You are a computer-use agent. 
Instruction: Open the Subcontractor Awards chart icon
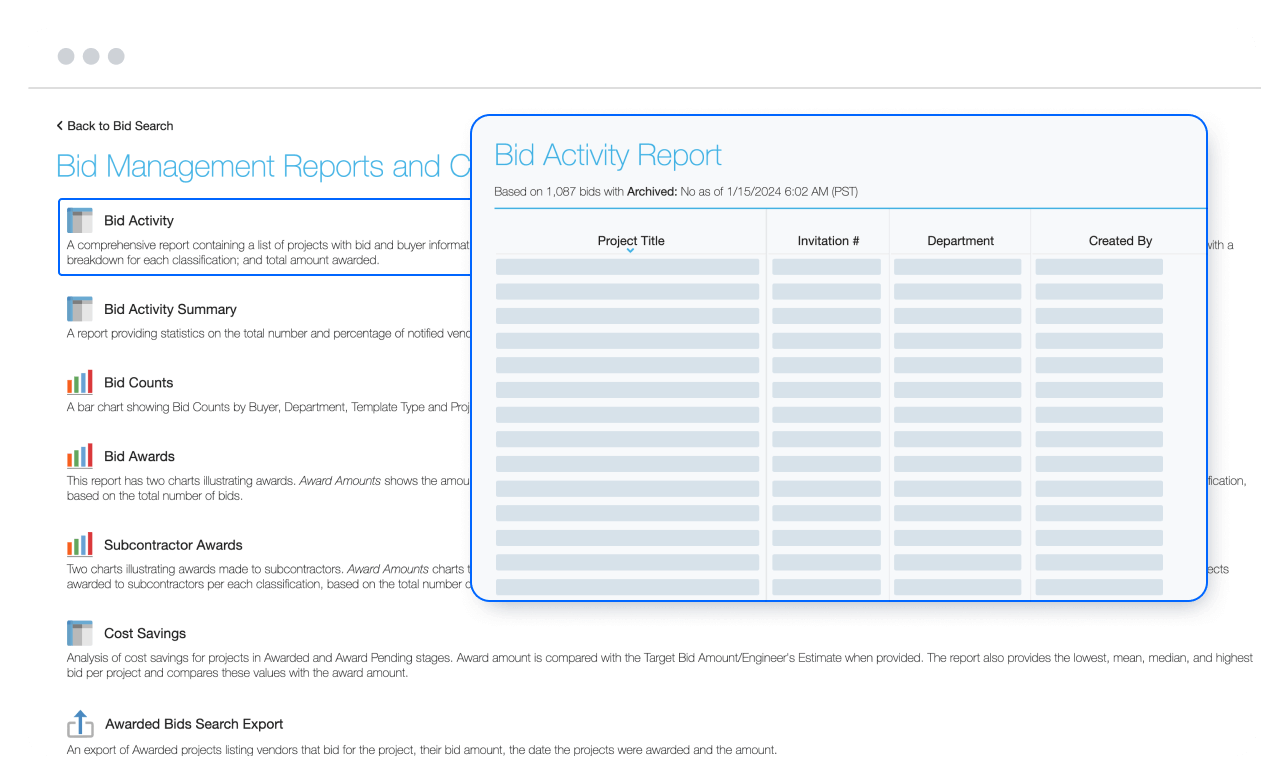79,543
